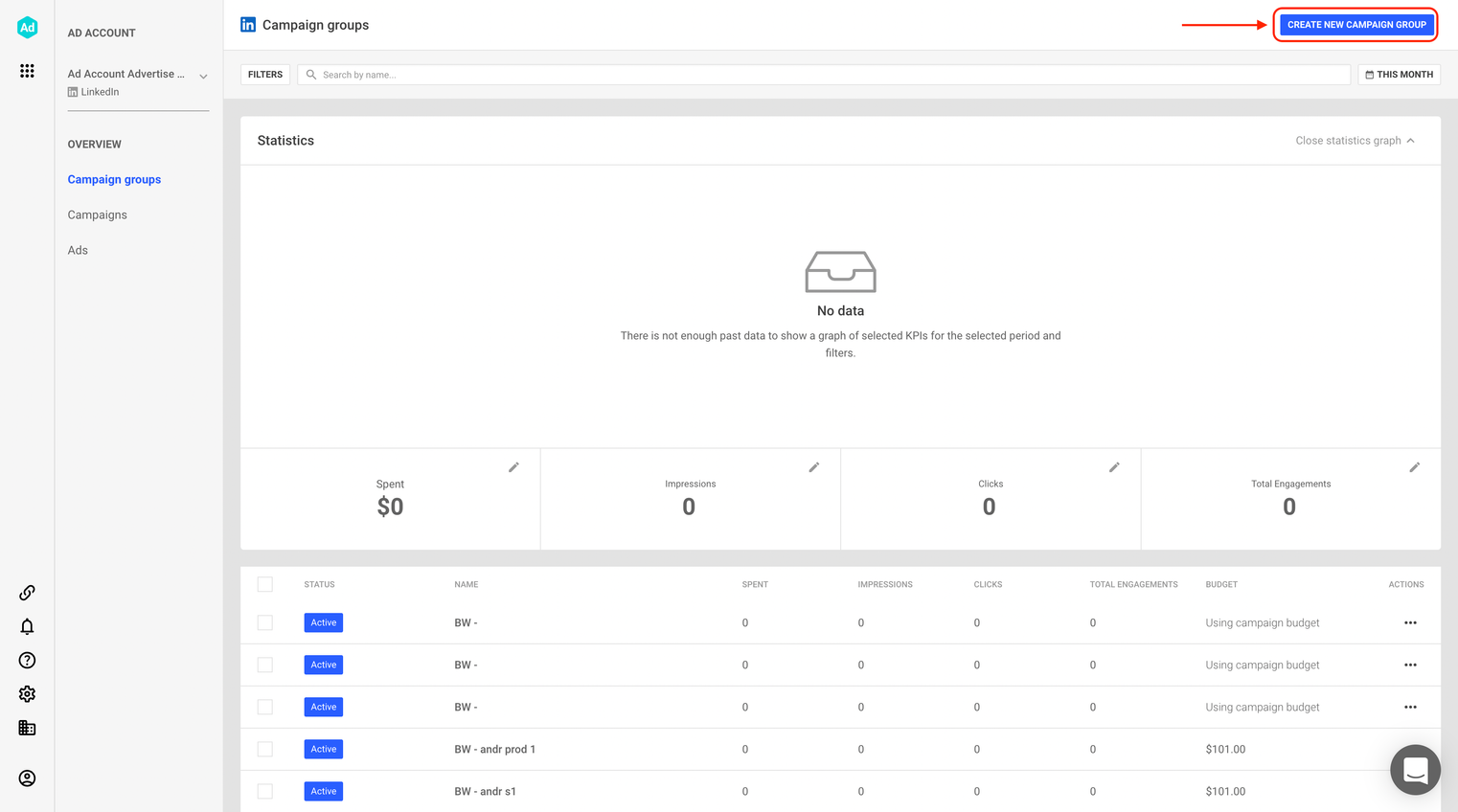Open the company building icon in sidebar

click(x=27, y=728)
